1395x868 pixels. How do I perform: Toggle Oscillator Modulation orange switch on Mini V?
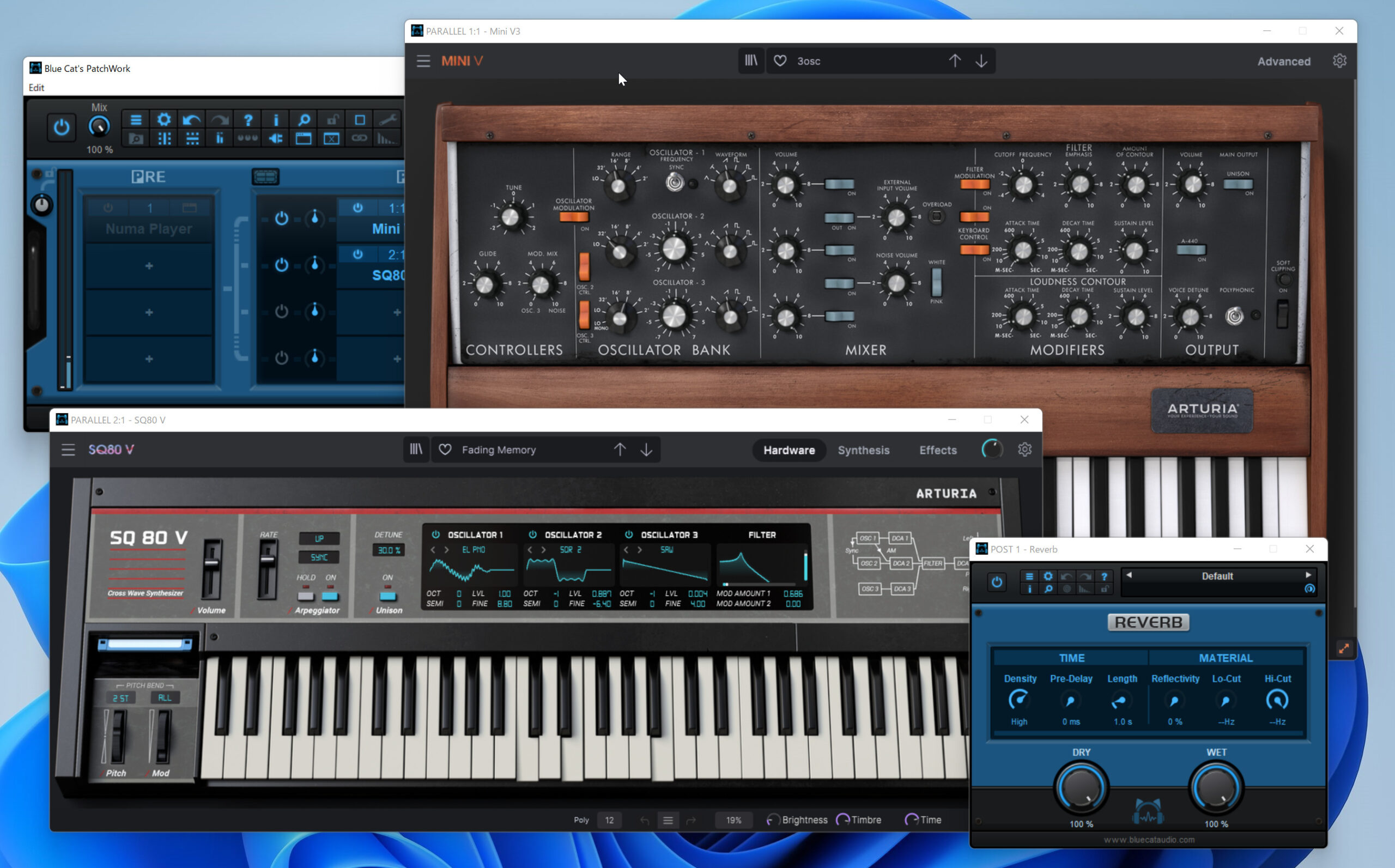pos(574,217)
